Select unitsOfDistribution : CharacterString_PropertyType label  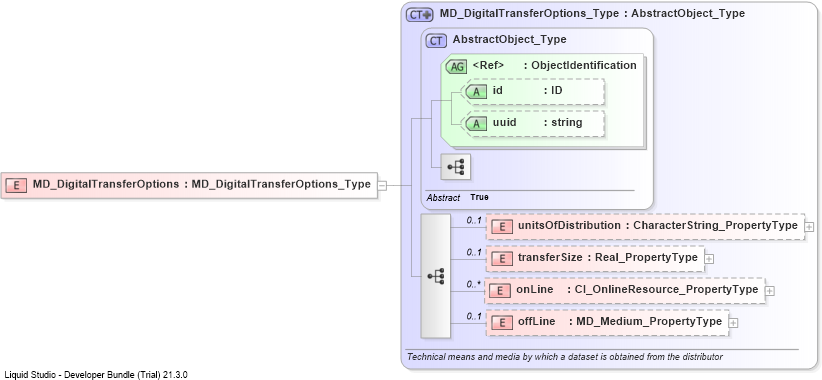pos(657,225)
